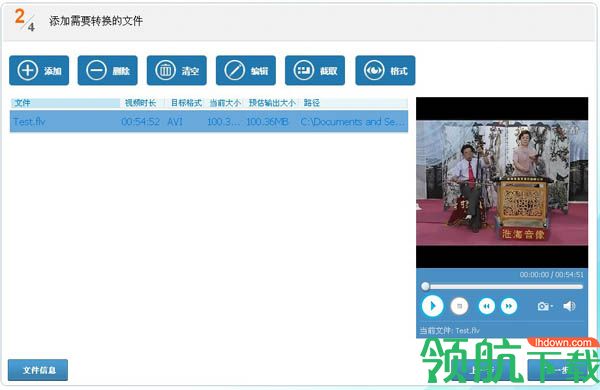Screen dimensions: 600x390
Task: Click the video preview thumbnail
Action: point(502,183)
